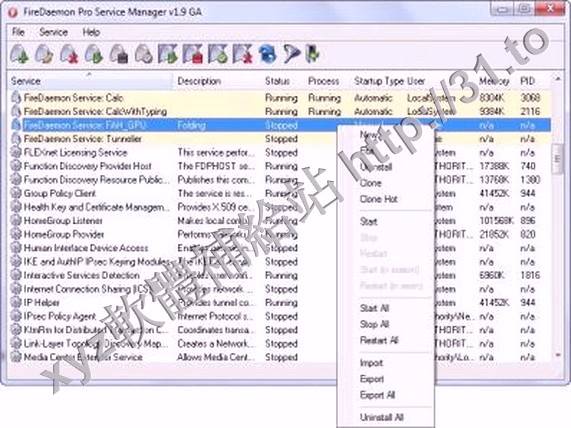Choose Start in the context menu
The image size is (571, 428).
click(369, 221)
